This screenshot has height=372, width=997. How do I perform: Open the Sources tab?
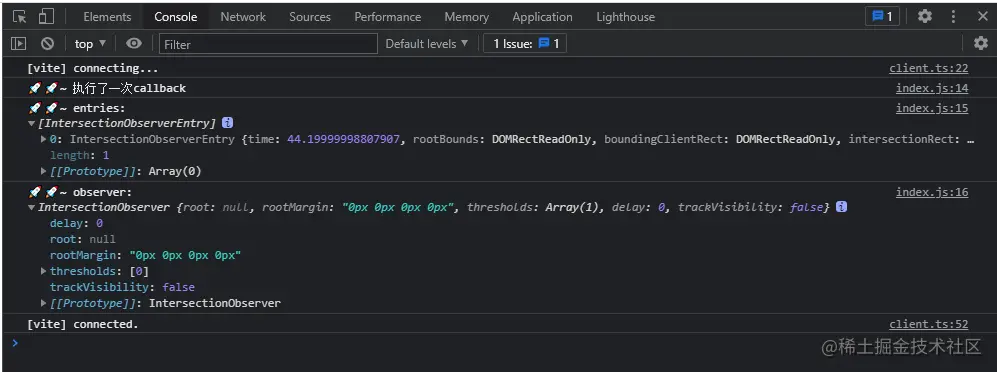click(310, 17)
